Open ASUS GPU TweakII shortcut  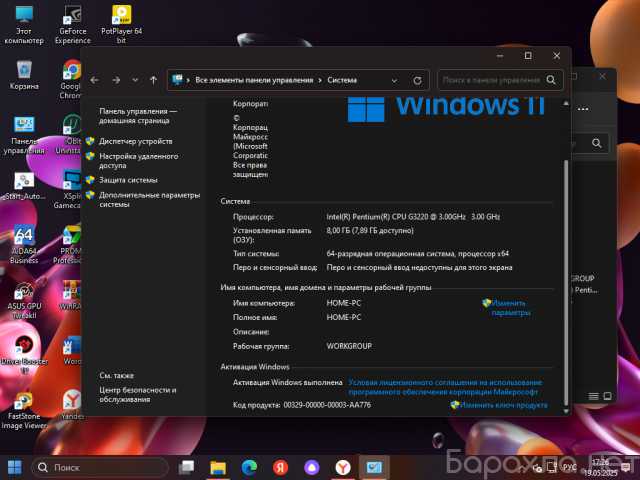click(x=24, y=300)
